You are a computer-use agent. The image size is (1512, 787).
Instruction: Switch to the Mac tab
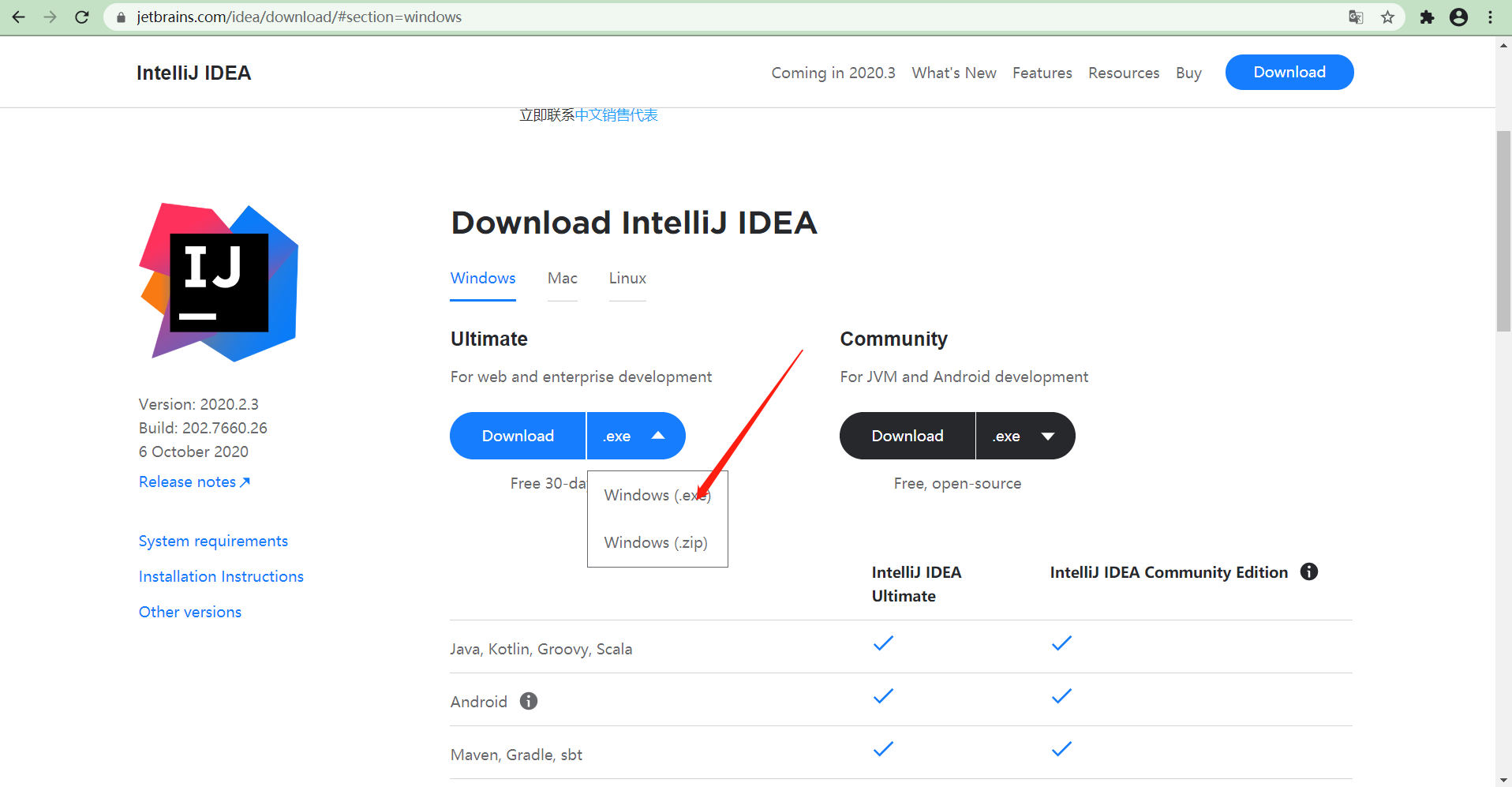(563, 279)
